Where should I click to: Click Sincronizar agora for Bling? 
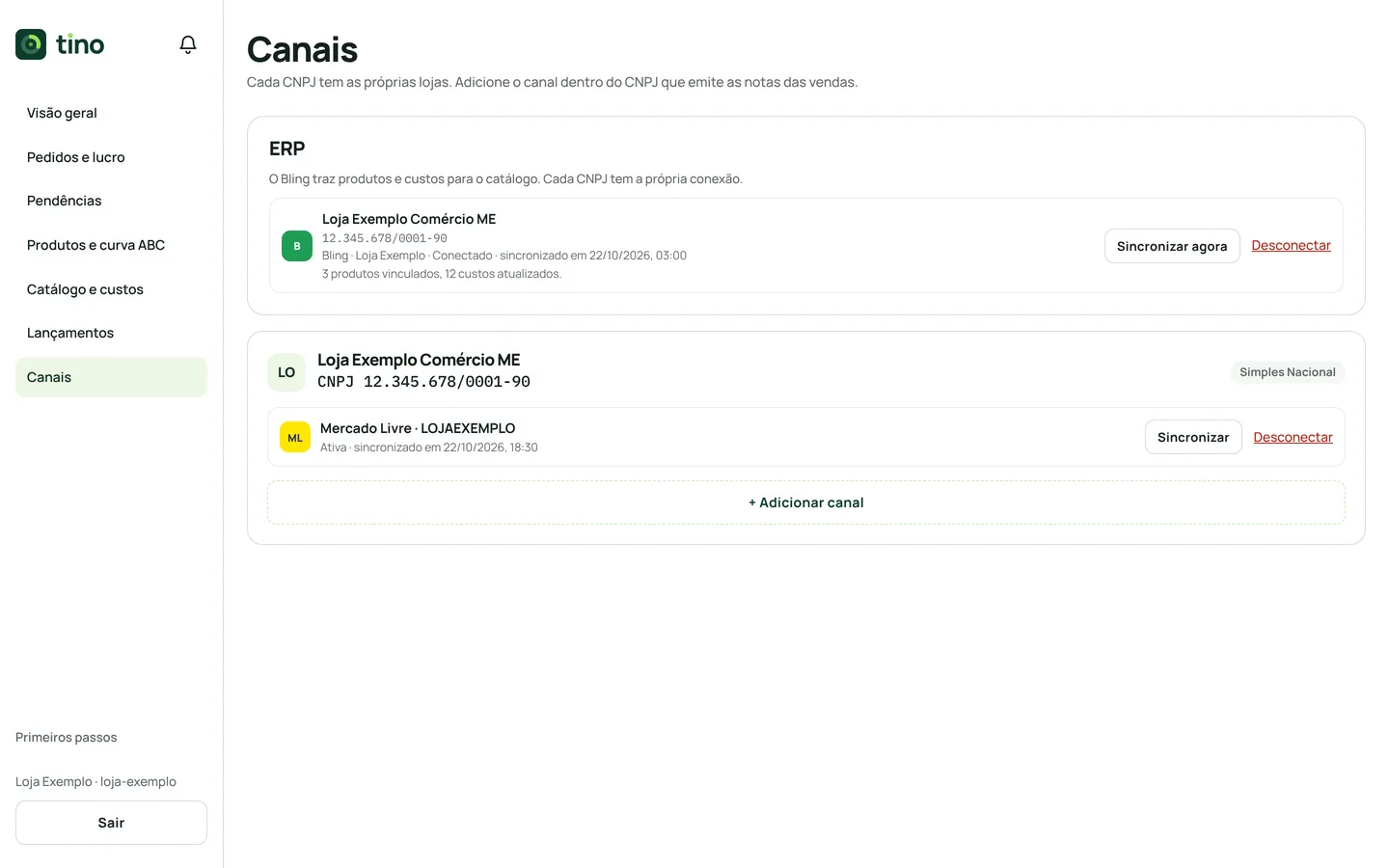[x=1172, y=246]
